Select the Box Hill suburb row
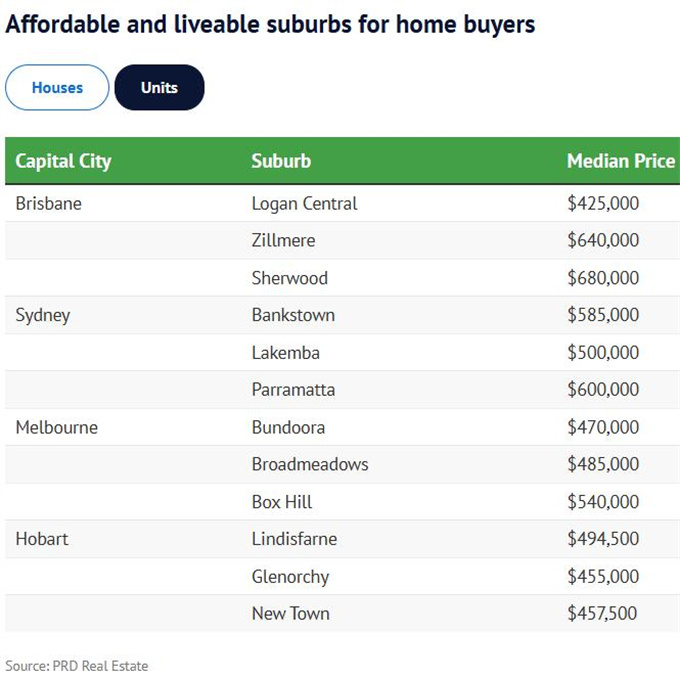The width and height of the screenshot is (680, 680). (282, 502)
